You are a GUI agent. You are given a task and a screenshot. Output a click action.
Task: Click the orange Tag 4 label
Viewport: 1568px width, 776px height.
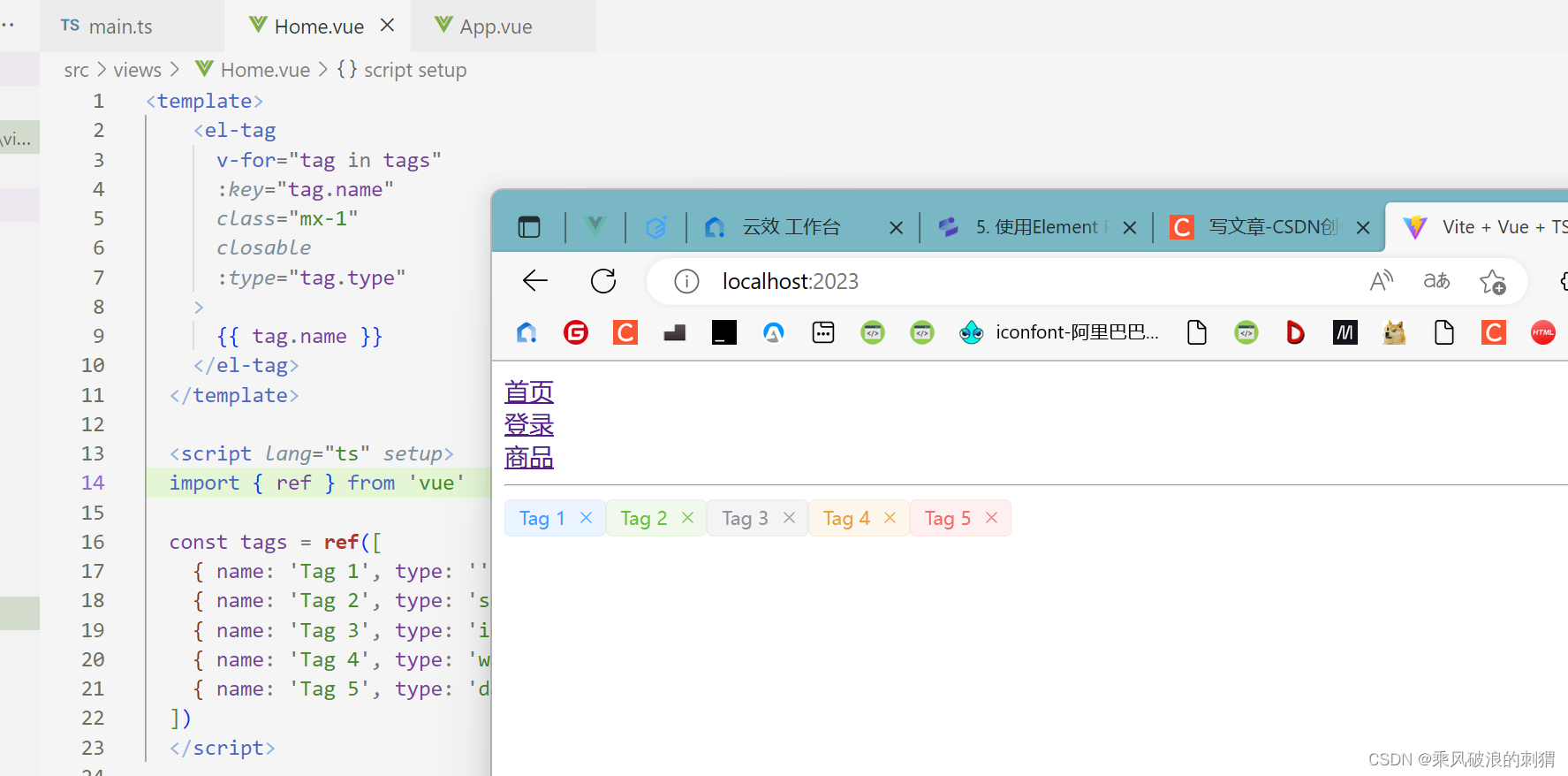click(846, 518)
